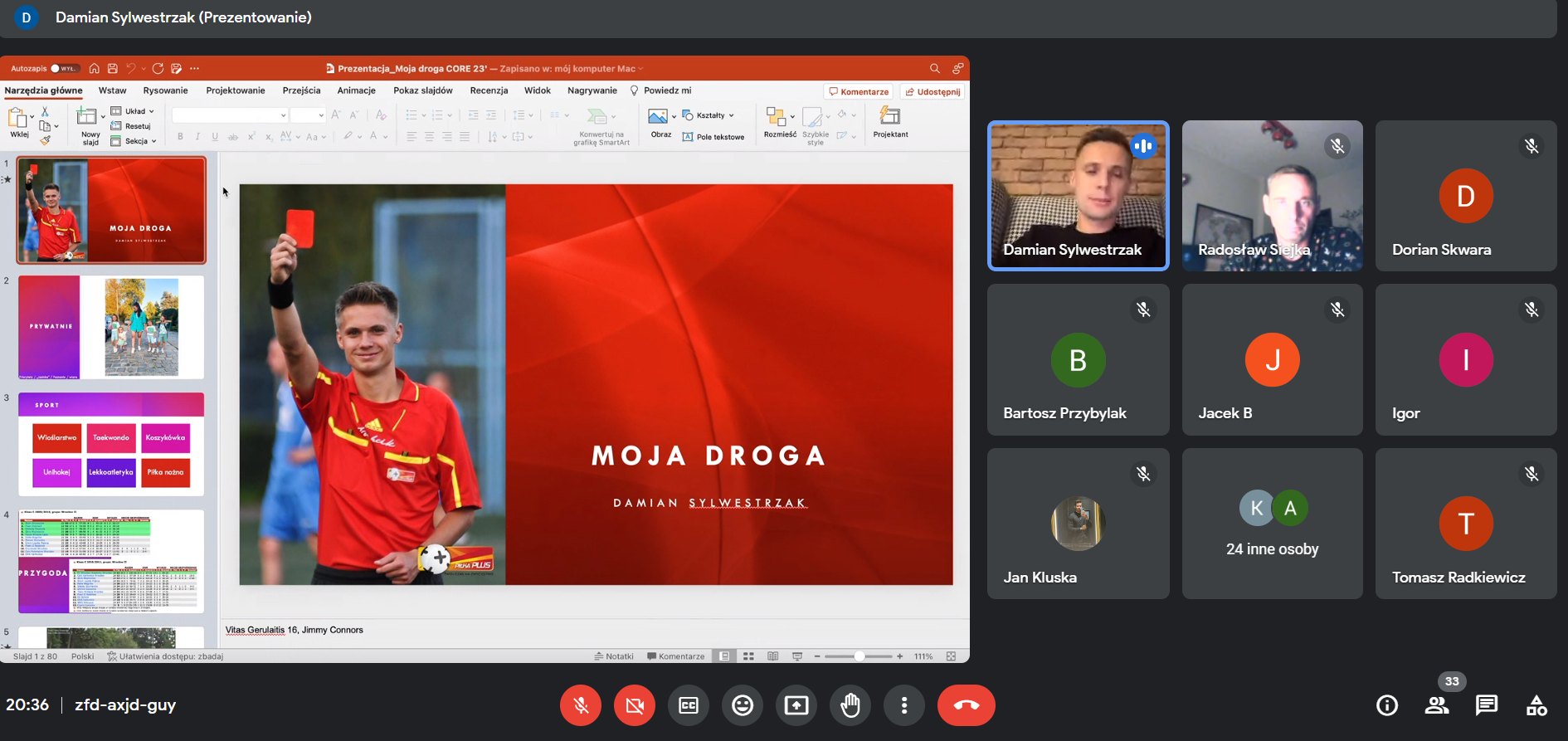This screenshot has width=1568, height=741.
Task: Click the zoom in plus button
Action: click(x=900, y=656)
